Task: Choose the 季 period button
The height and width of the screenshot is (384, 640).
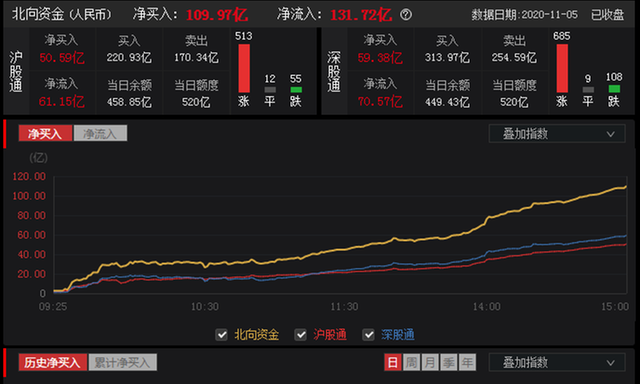Action: click(x=449, y=362)
